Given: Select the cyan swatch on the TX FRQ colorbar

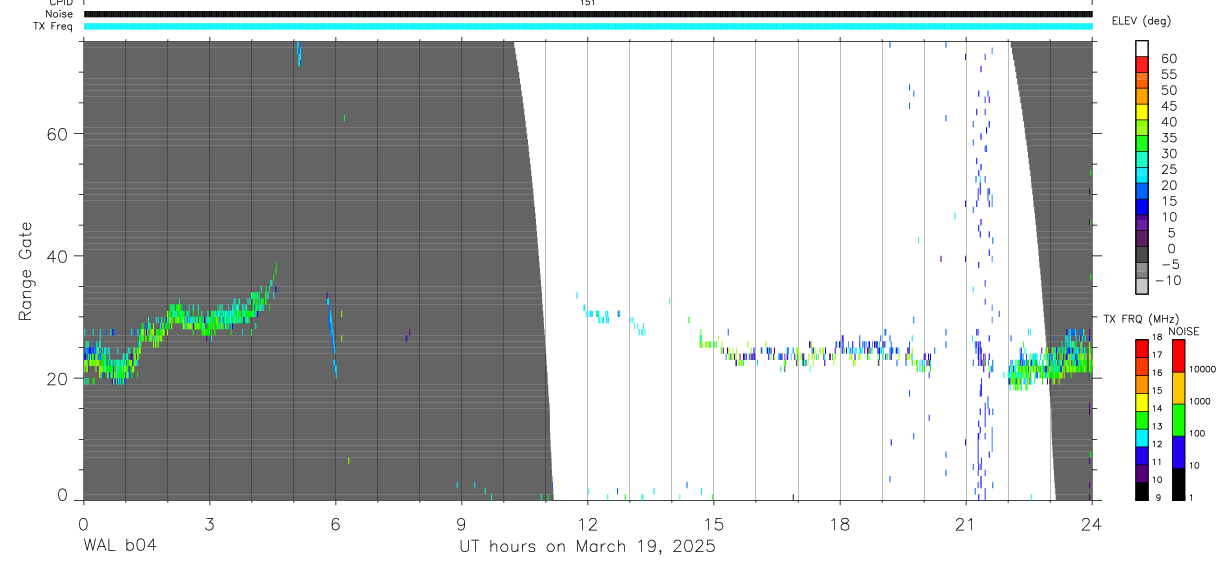Looking at the screenshot, I should tap(1142, 436).
